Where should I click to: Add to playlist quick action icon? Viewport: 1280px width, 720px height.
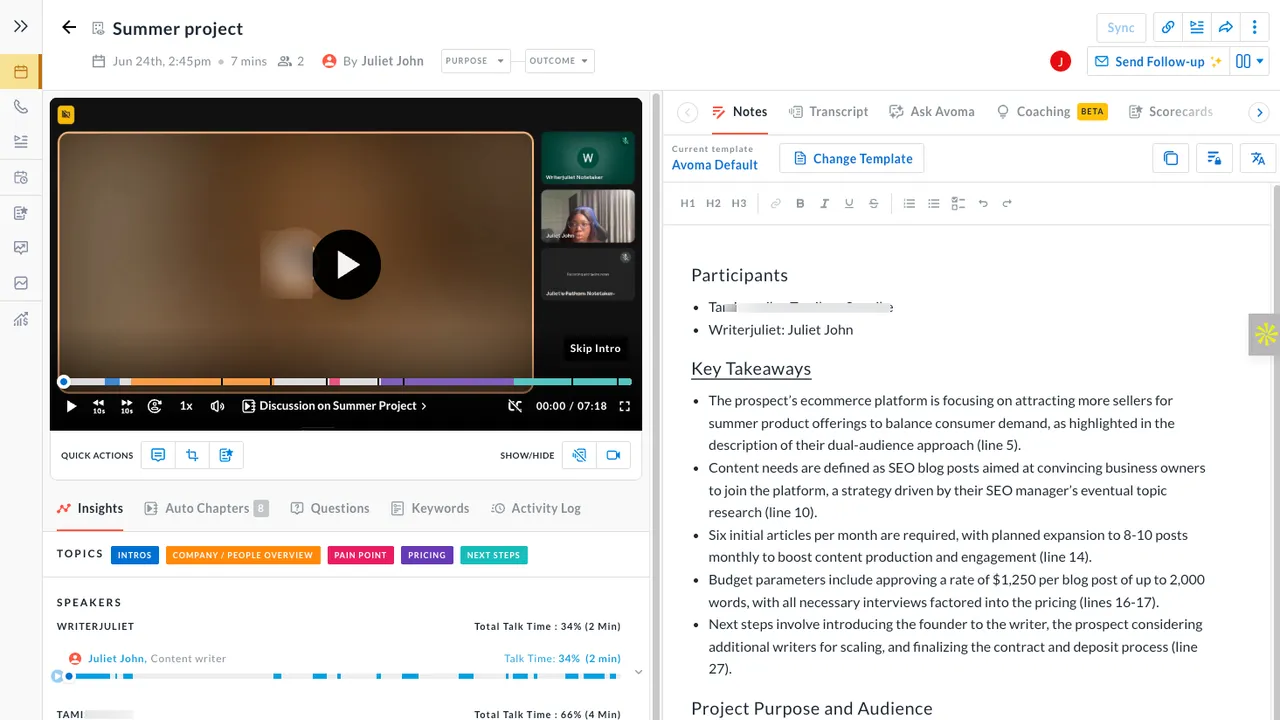[226, 455]
